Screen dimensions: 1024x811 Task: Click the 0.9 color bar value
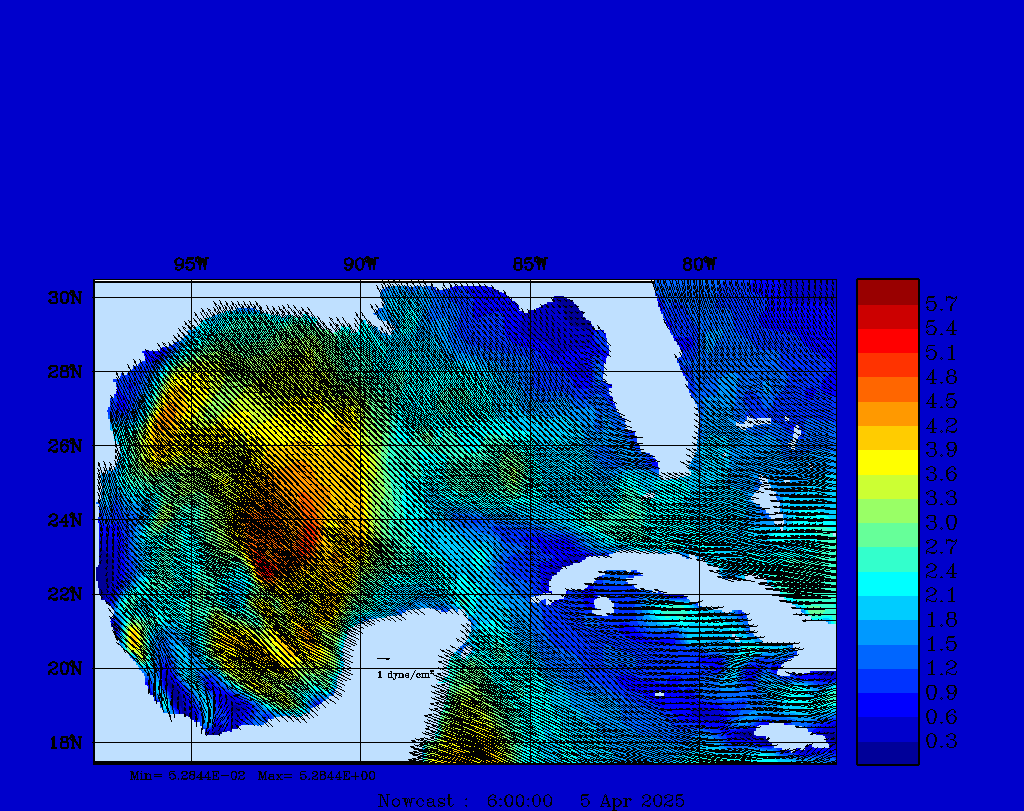click(x=941, y=692)
